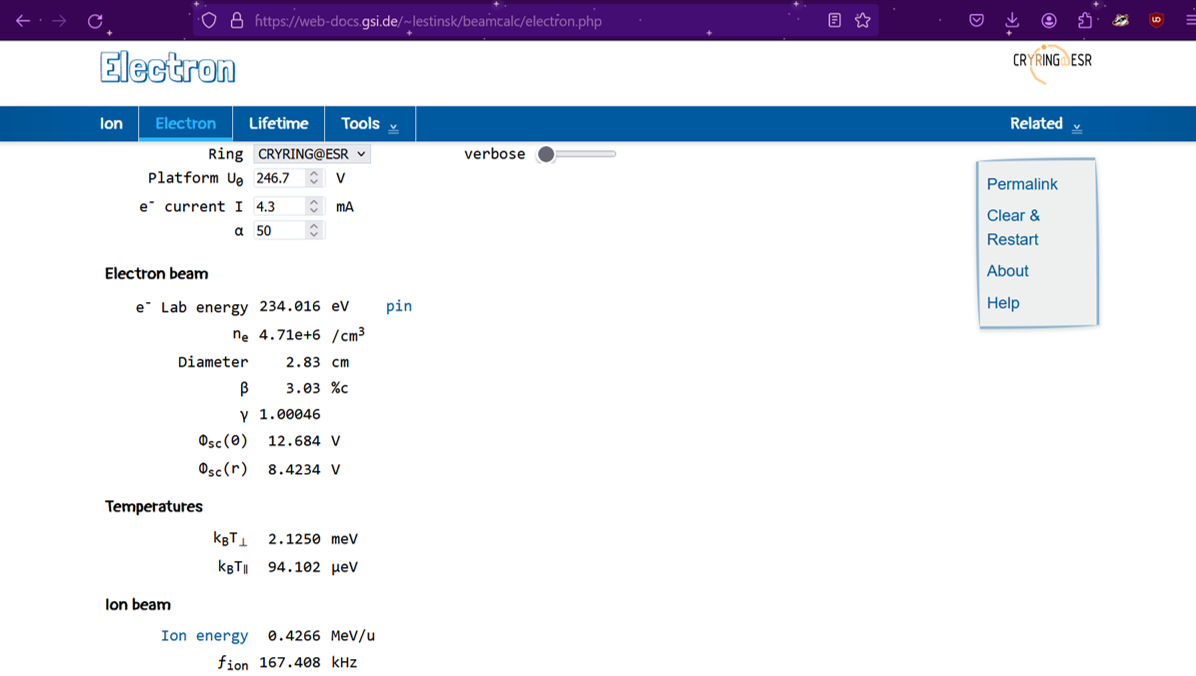Click the Permalink link
The width and height of the screenshot is (1196, 676).
[x=1022, y=184]
